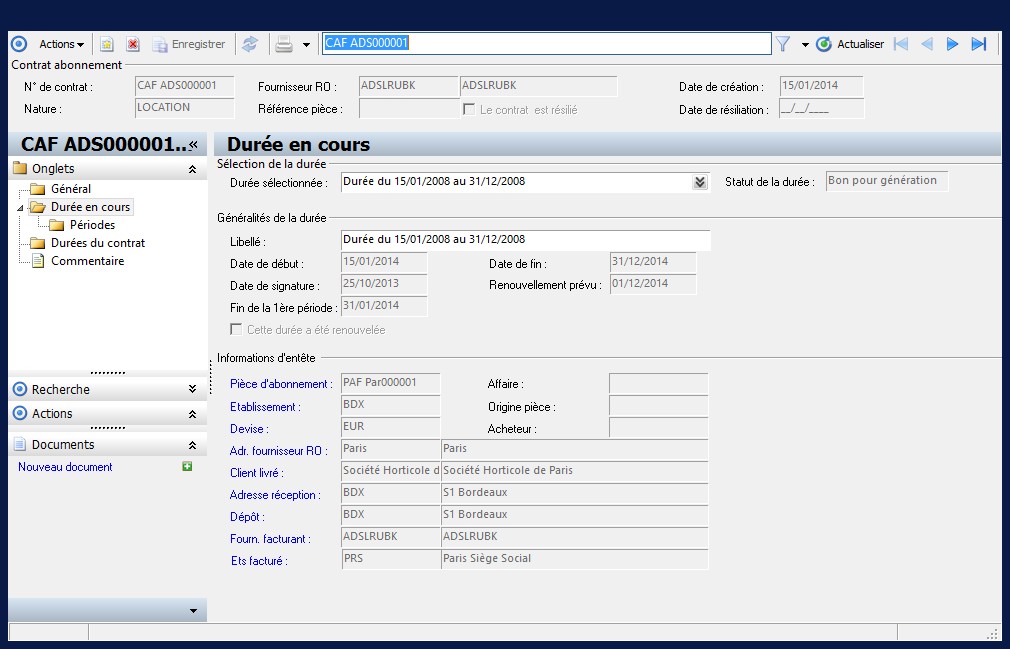Image resolution: width=1010 pixels, height=649 pixels.
Task: Click the Fourn. facturant link label
Action: tap(270, 539)
